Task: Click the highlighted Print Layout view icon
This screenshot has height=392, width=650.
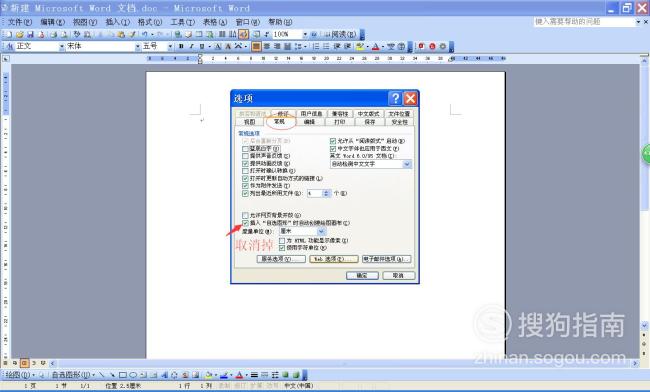Action: (x=24, y=363)
